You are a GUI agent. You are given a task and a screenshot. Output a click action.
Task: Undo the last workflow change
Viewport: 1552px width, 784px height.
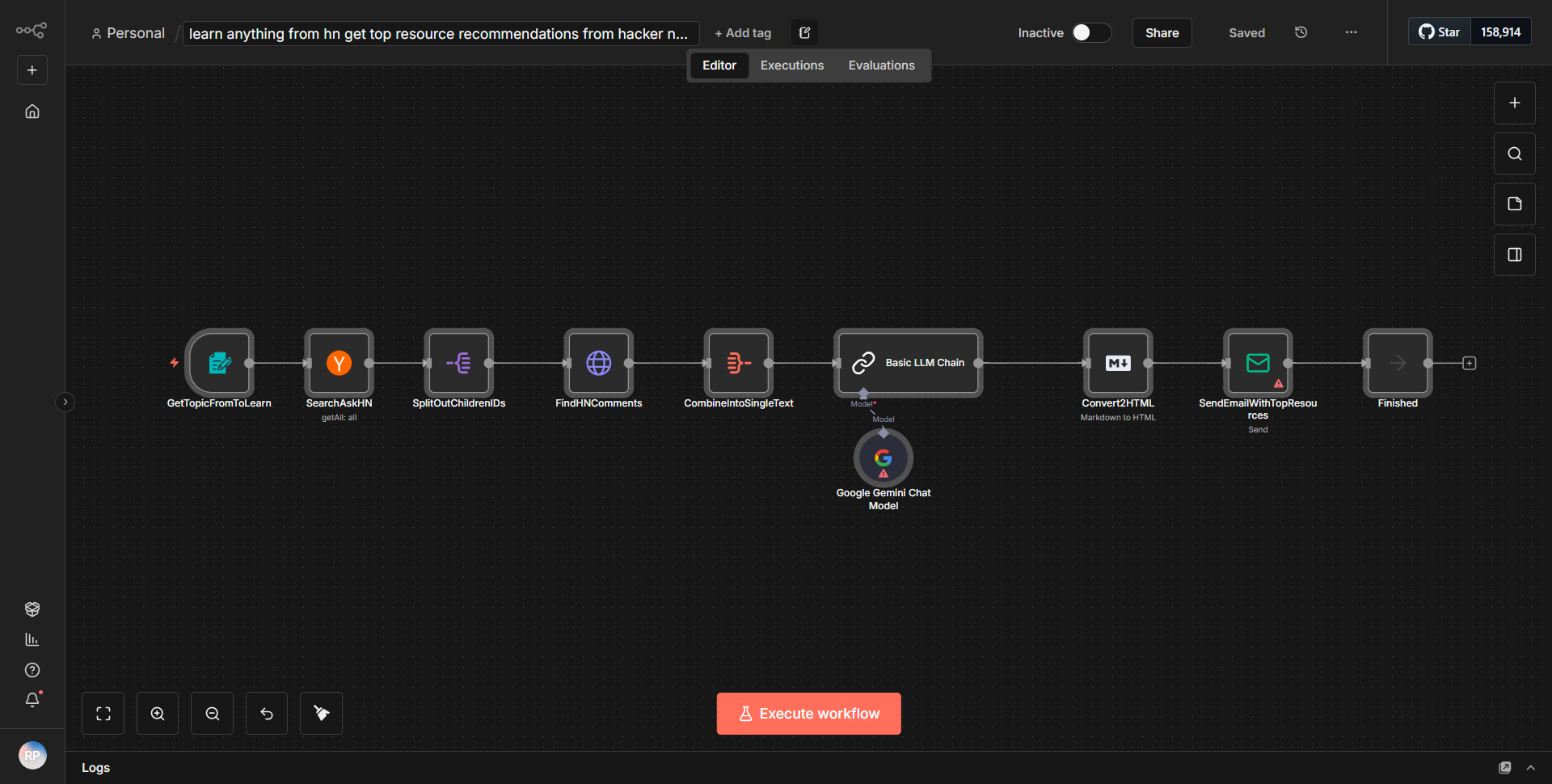(266, 713)
